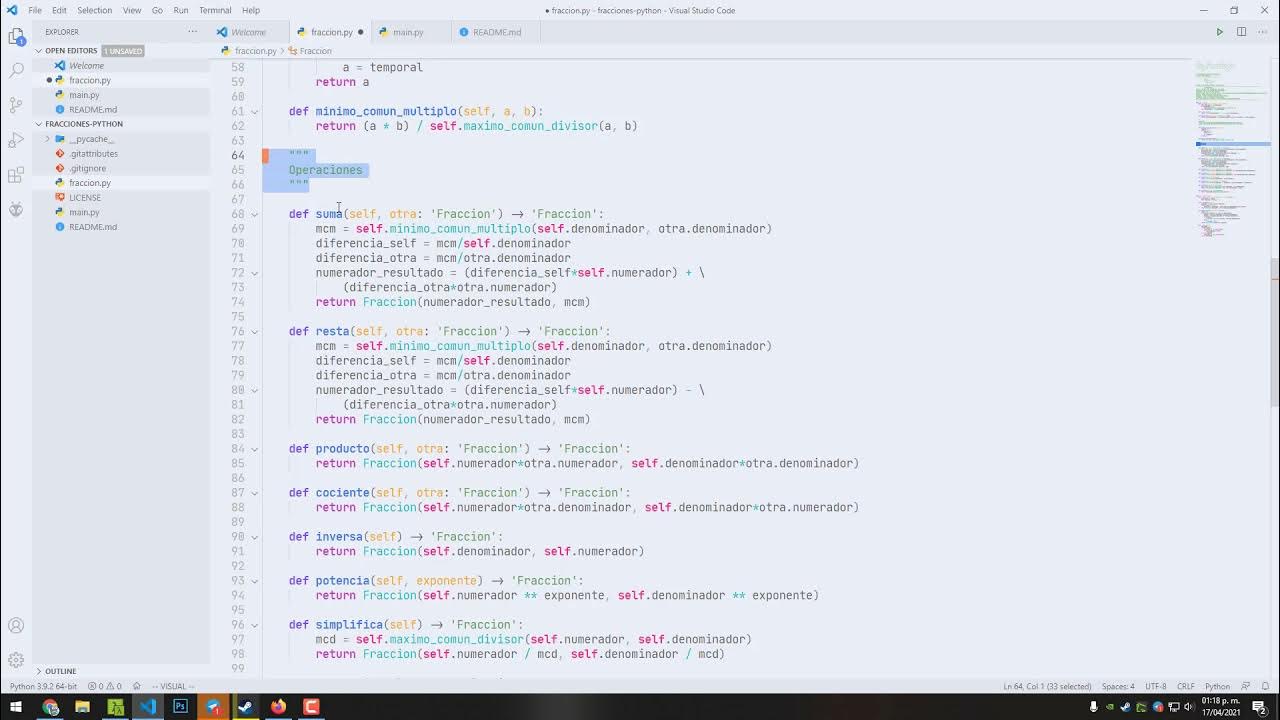This screenshot has height=720, width=1280.
Task: Open the Source Control view
Action: tap(16, 105)
